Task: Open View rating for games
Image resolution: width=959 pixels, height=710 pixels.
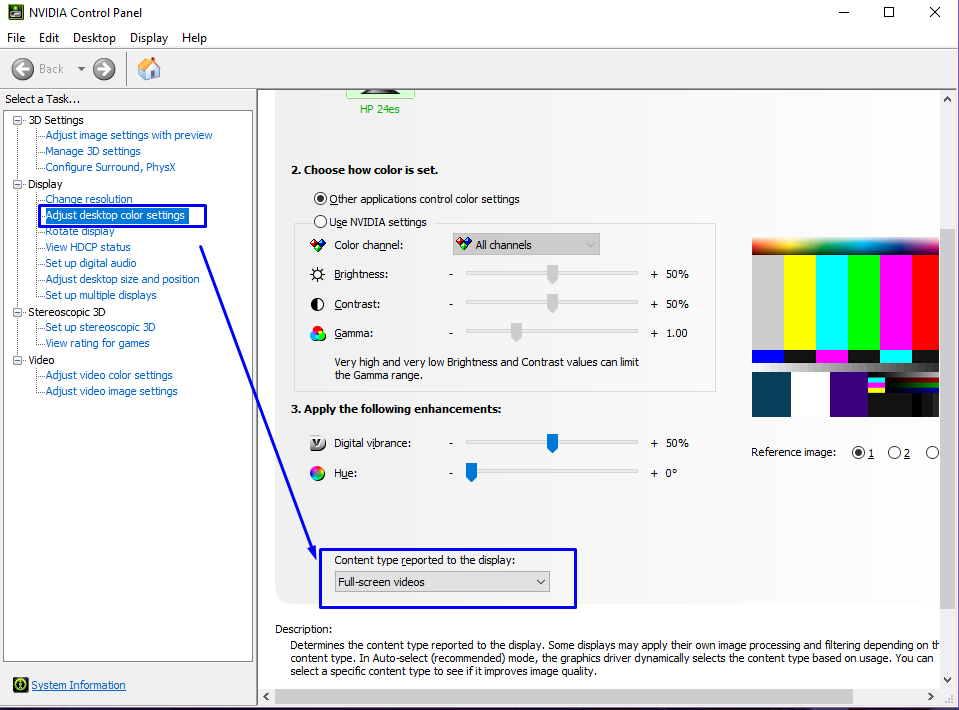Action: click(97, 343)
